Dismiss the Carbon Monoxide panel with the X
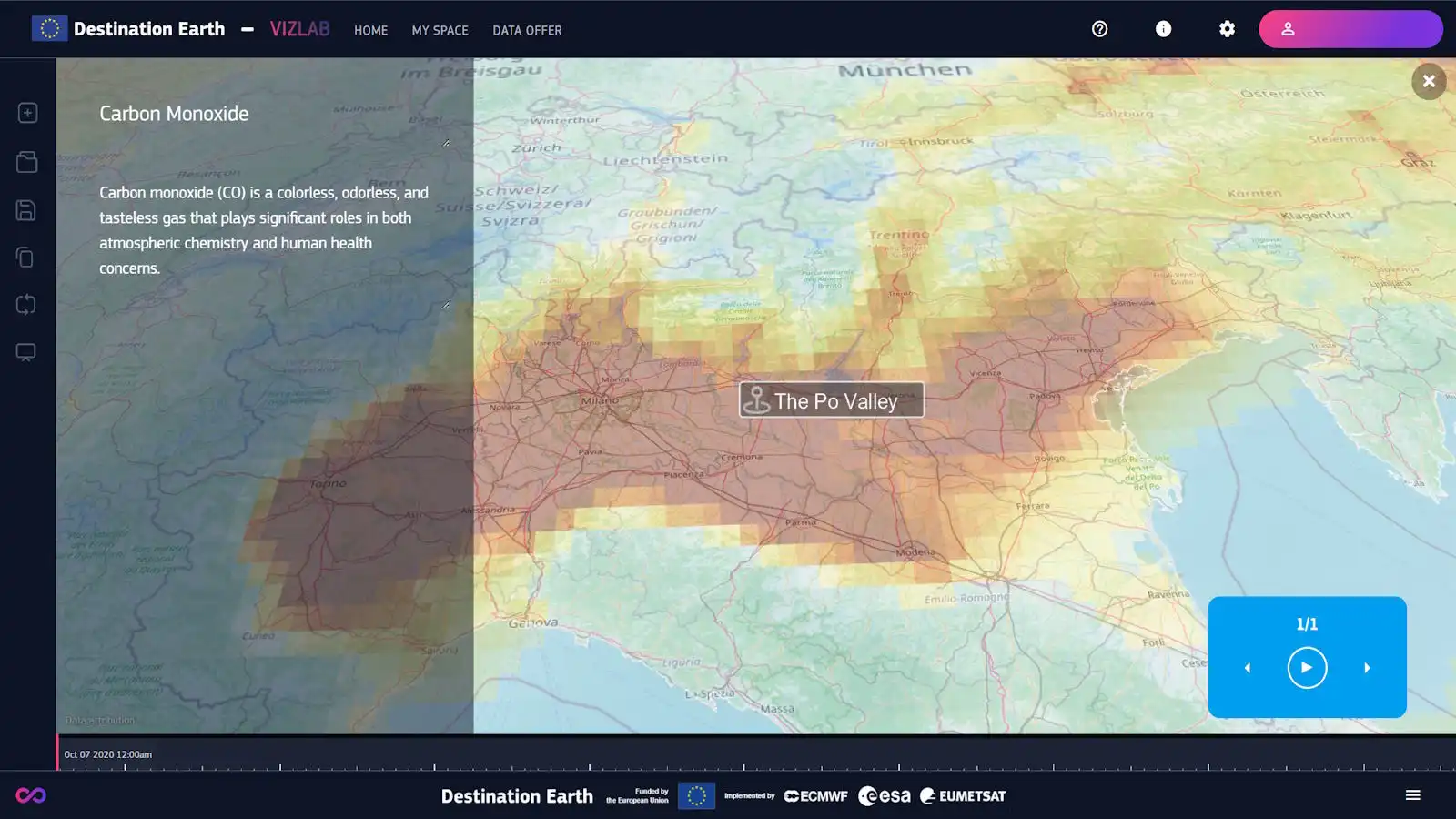 pos(1428,81)
